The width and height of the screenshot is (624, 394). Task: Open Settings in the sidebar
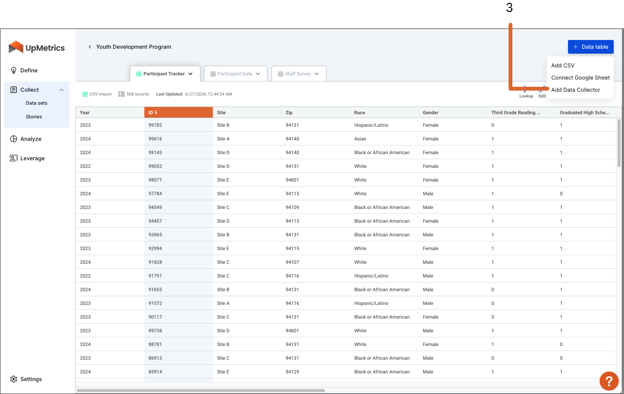point(31,379)
